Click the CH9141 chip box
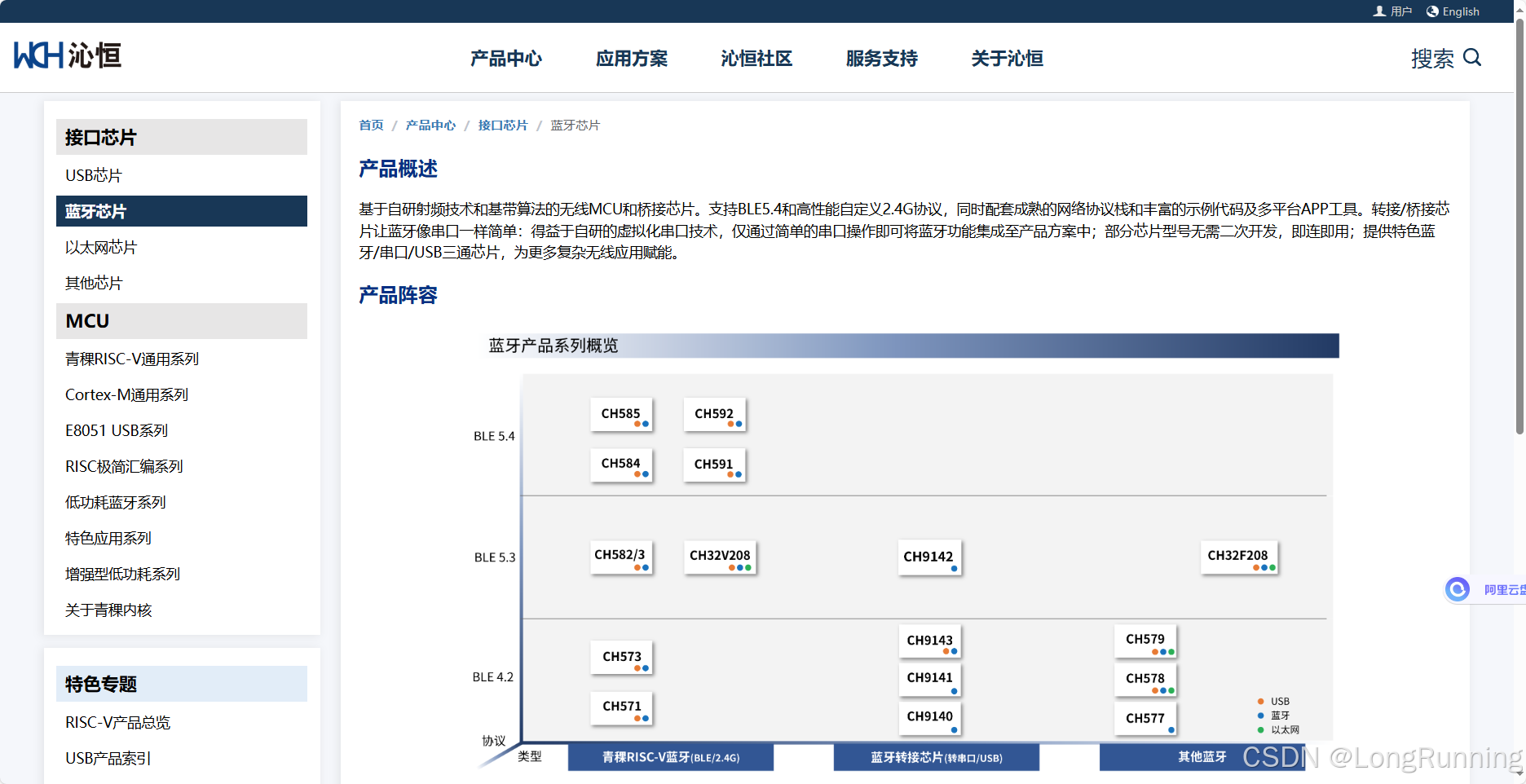Screen dimensions: 1526x784 coord(930,680)
